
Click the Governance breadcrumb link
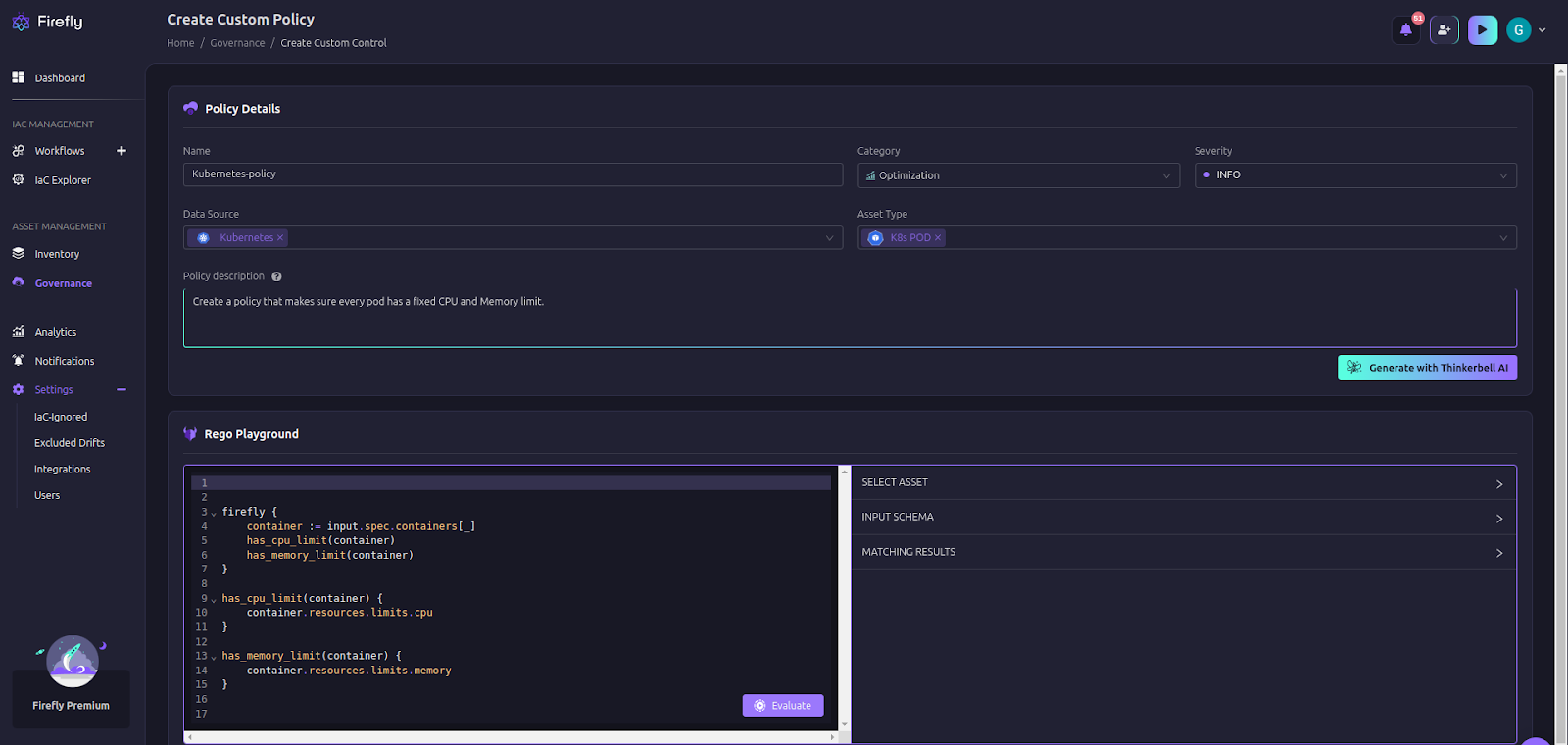point(237,43)
